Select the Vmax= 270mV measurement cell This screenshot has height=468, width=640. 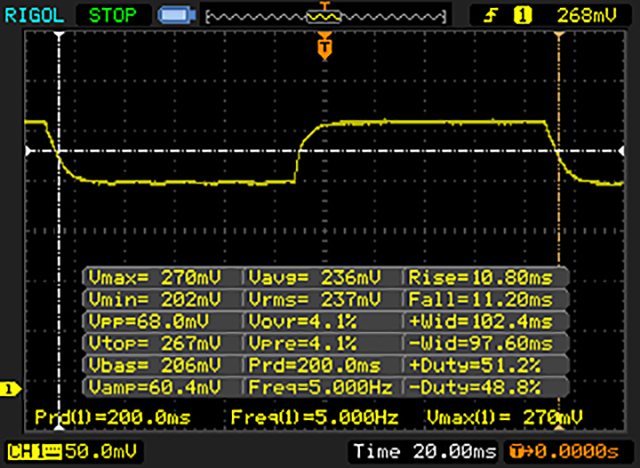click(162, 278)
